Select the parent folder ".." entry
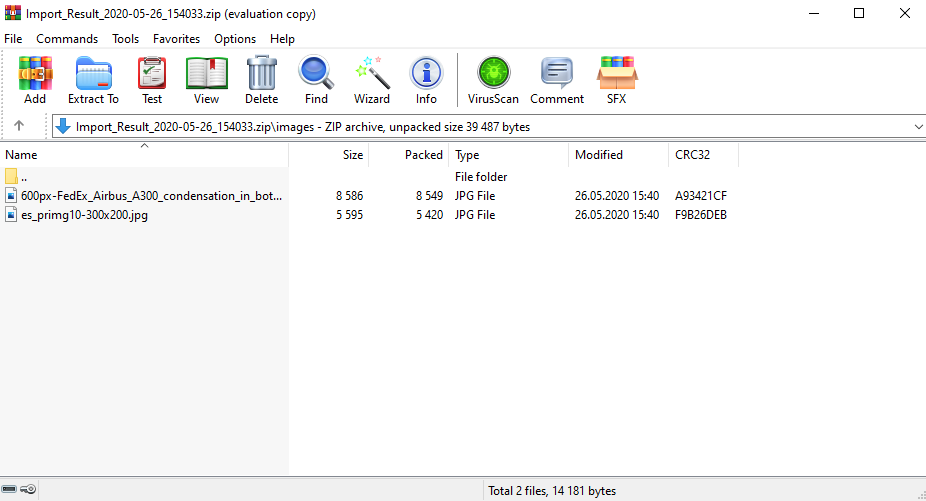This screenshot has height=501, width=926. click(x=24, y=177)
